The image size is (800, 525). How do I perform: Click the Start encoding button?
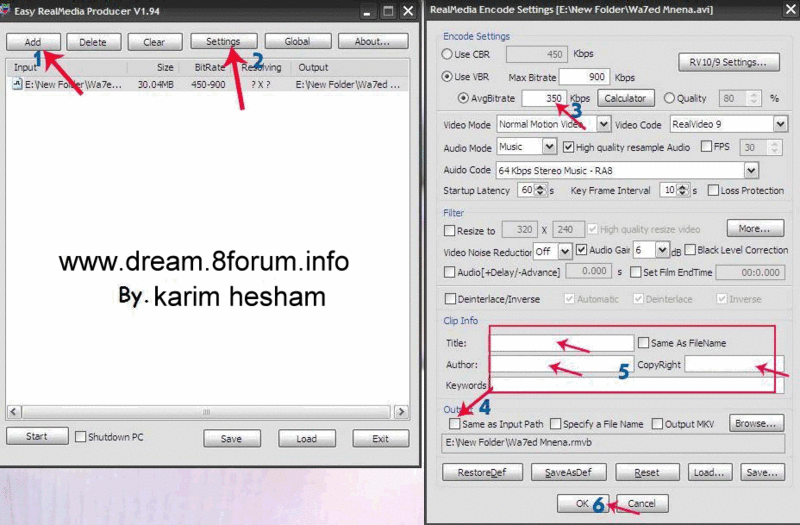pyautogui.click(x=37, y=436)
